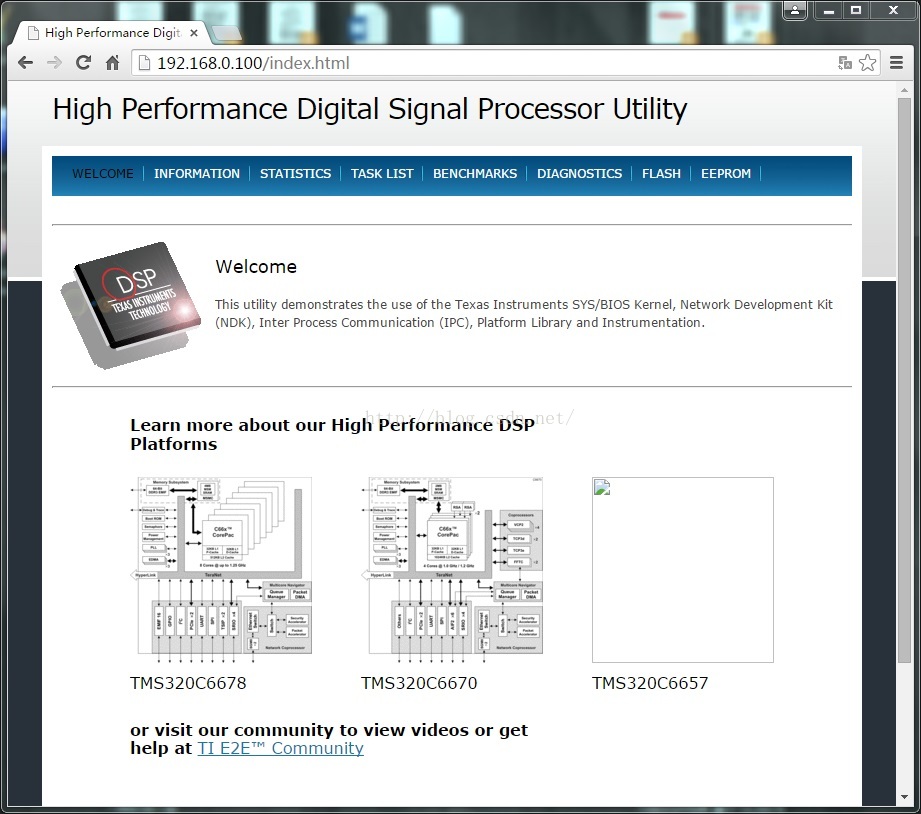The height and width of the screenshot is (814, 921).
Task: Open the Chrome hamburger menu
Action: [x=896, y=62]
